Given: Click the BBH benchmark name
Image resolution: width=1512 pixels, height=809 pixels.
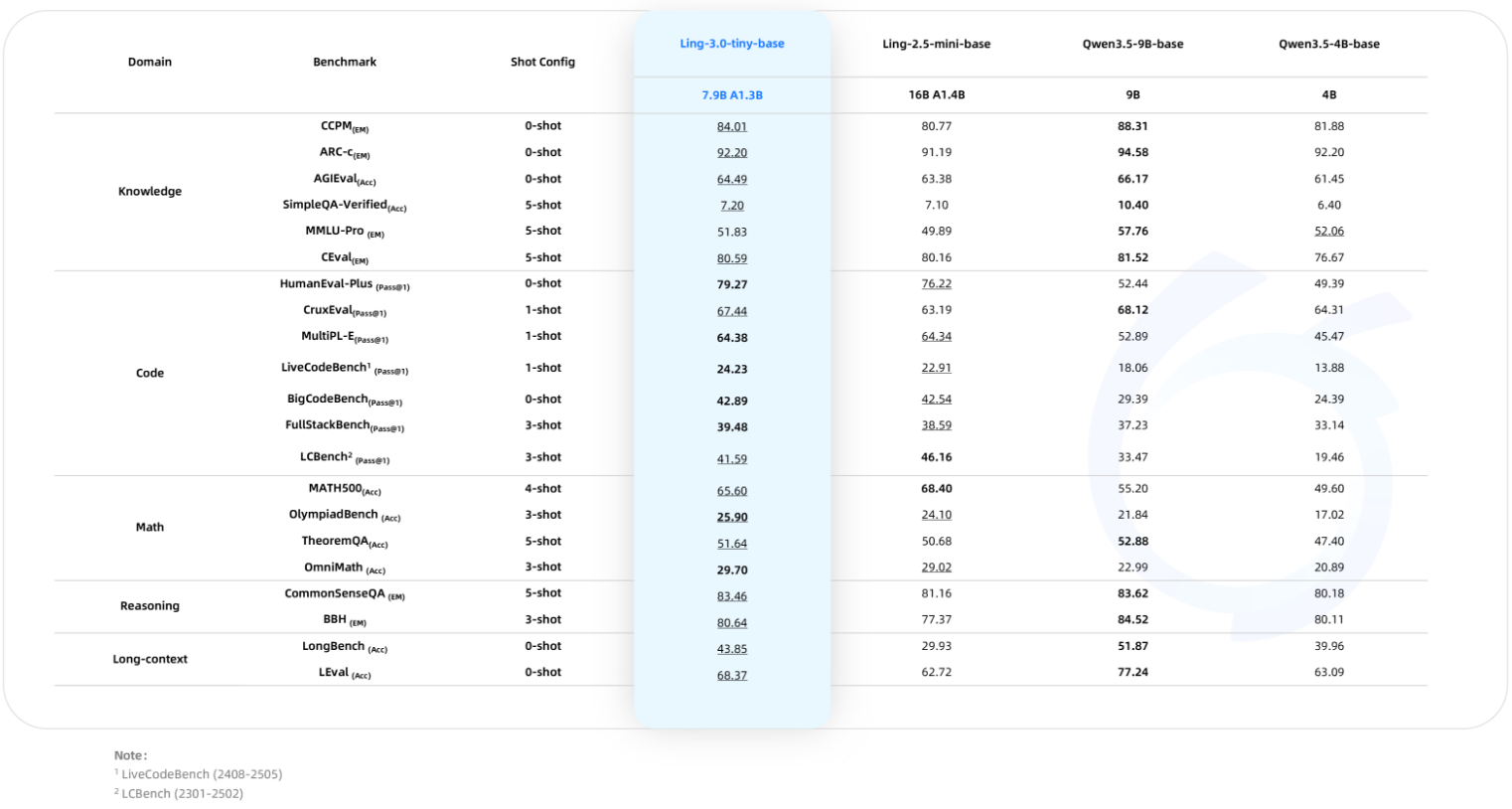Looking at the screenshot, I should click(345, 619).
